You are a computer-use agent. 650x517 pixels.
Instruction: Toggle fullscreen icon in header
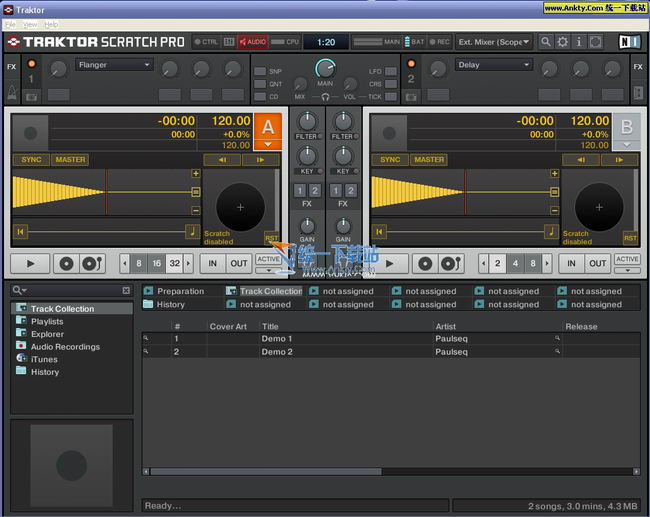pos(596,42)
